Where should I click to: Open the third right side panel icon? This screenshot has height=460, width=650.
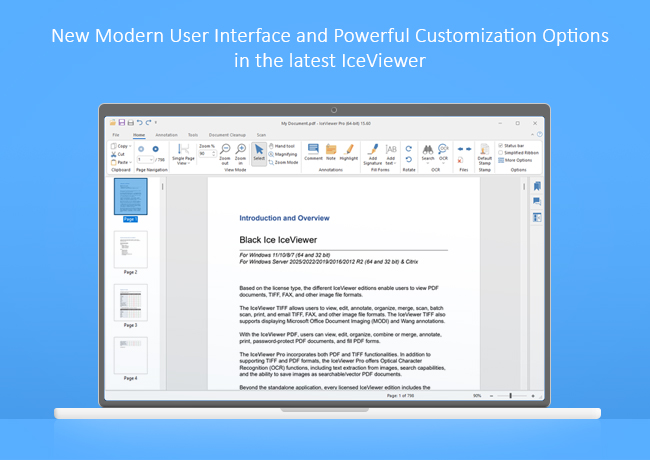point(537,217)
